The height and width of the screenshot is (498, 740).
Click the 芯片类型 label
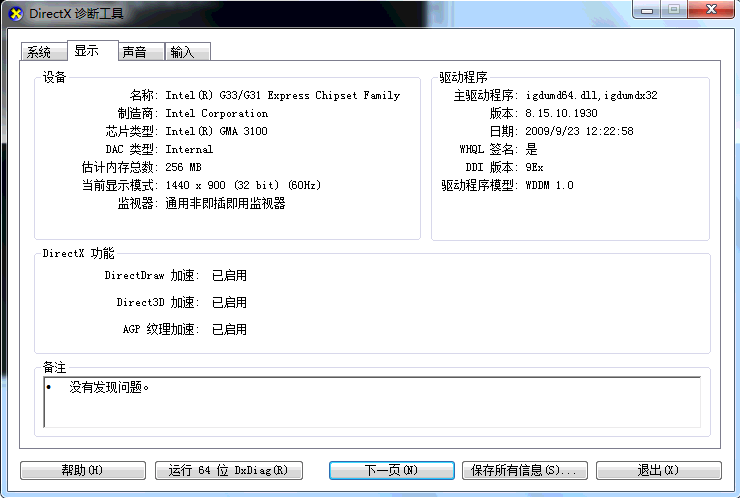(x=132, y=131)
